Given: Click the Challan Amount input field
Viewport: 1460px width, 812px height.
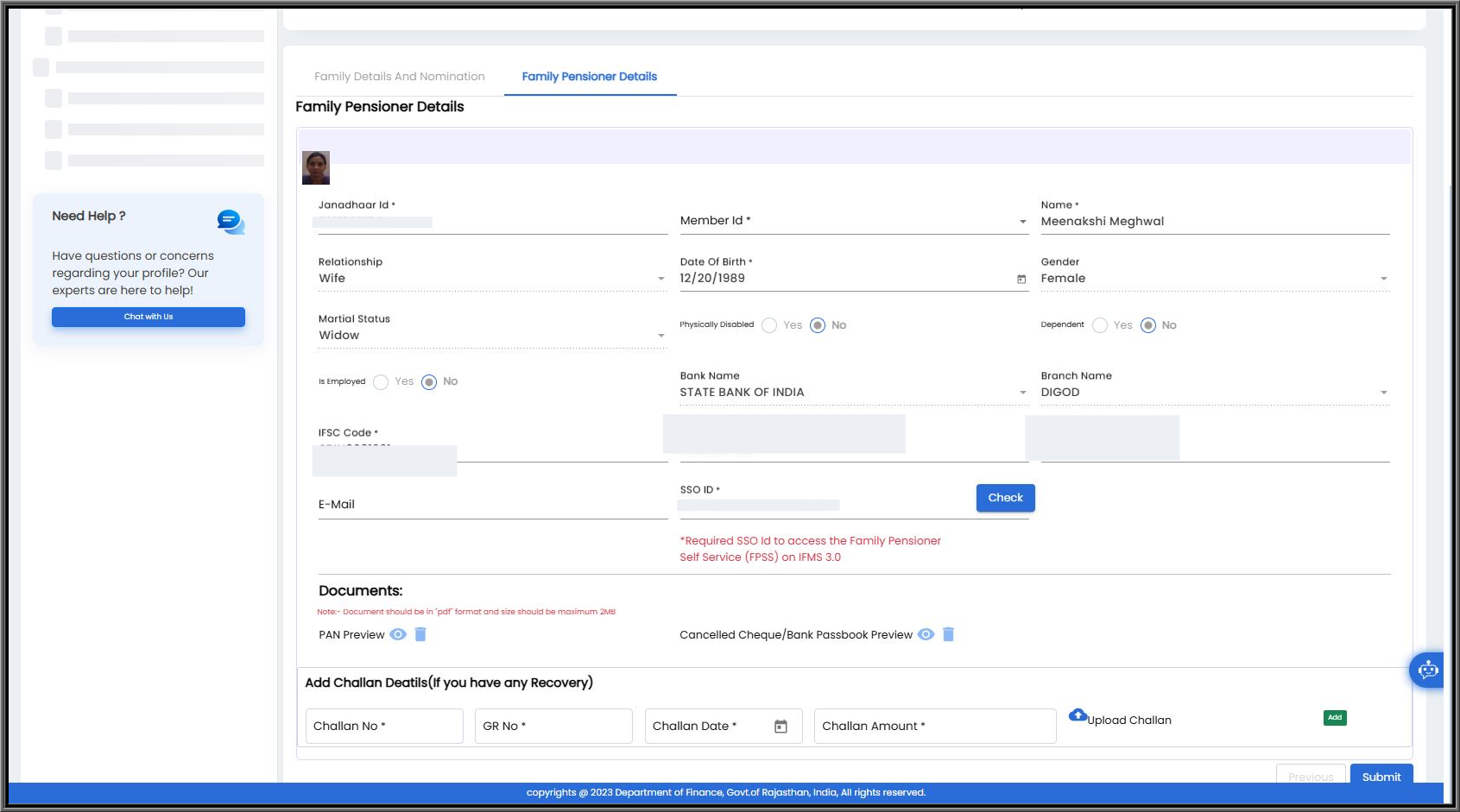Looking at the screenshot, I should point(935,727).
